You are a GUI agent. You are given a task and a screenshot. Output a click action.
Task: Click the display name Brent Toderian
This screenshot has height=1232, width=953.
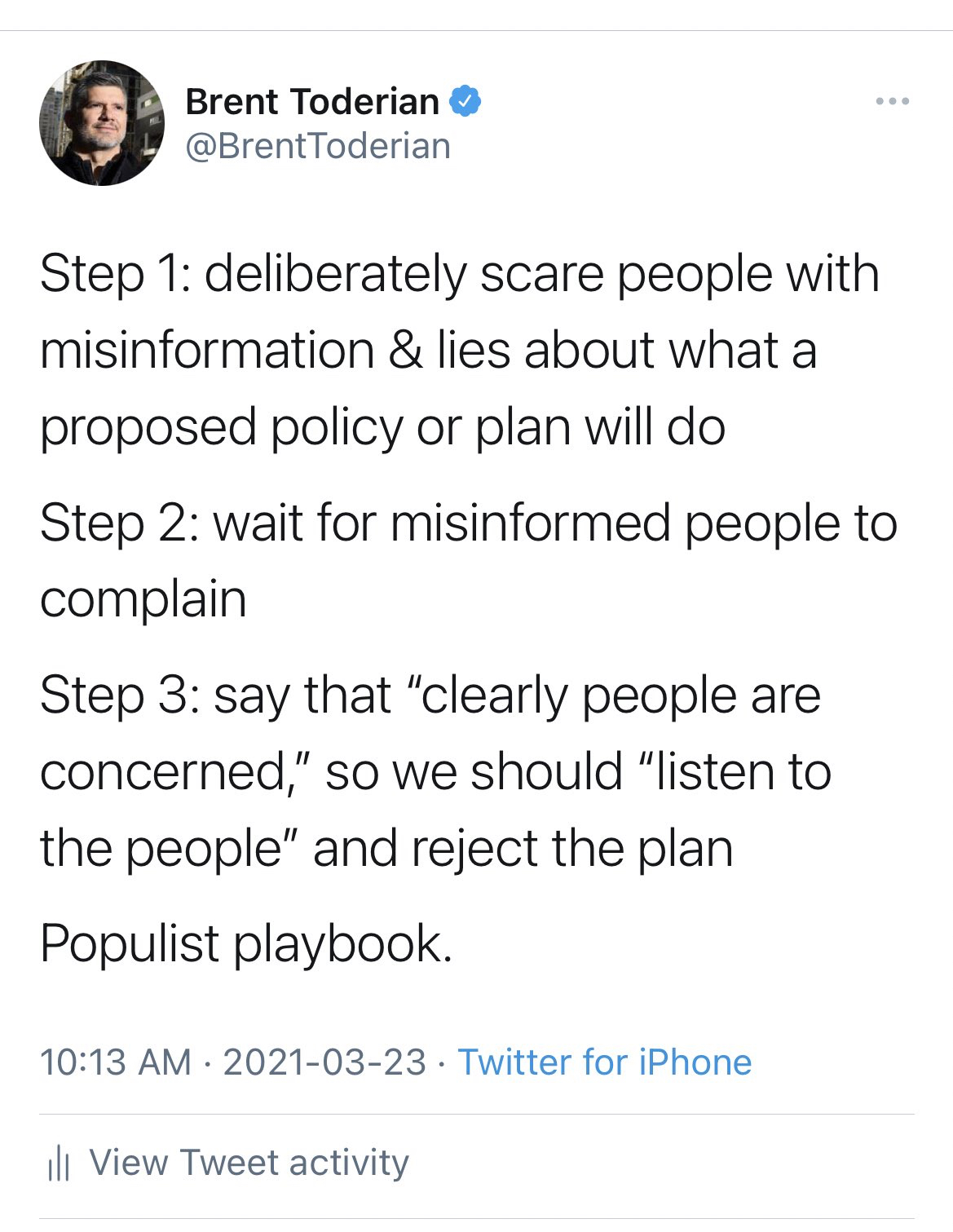[x=312, y=102]
